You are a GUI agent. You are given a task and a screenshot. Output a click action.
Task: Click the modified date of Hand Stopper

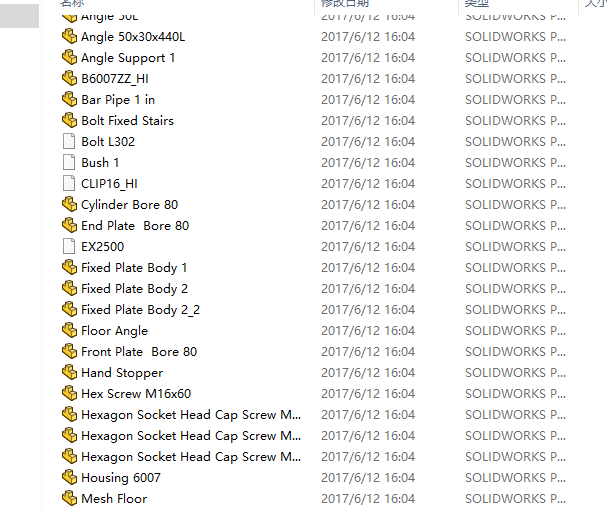[x=368, y=373]
